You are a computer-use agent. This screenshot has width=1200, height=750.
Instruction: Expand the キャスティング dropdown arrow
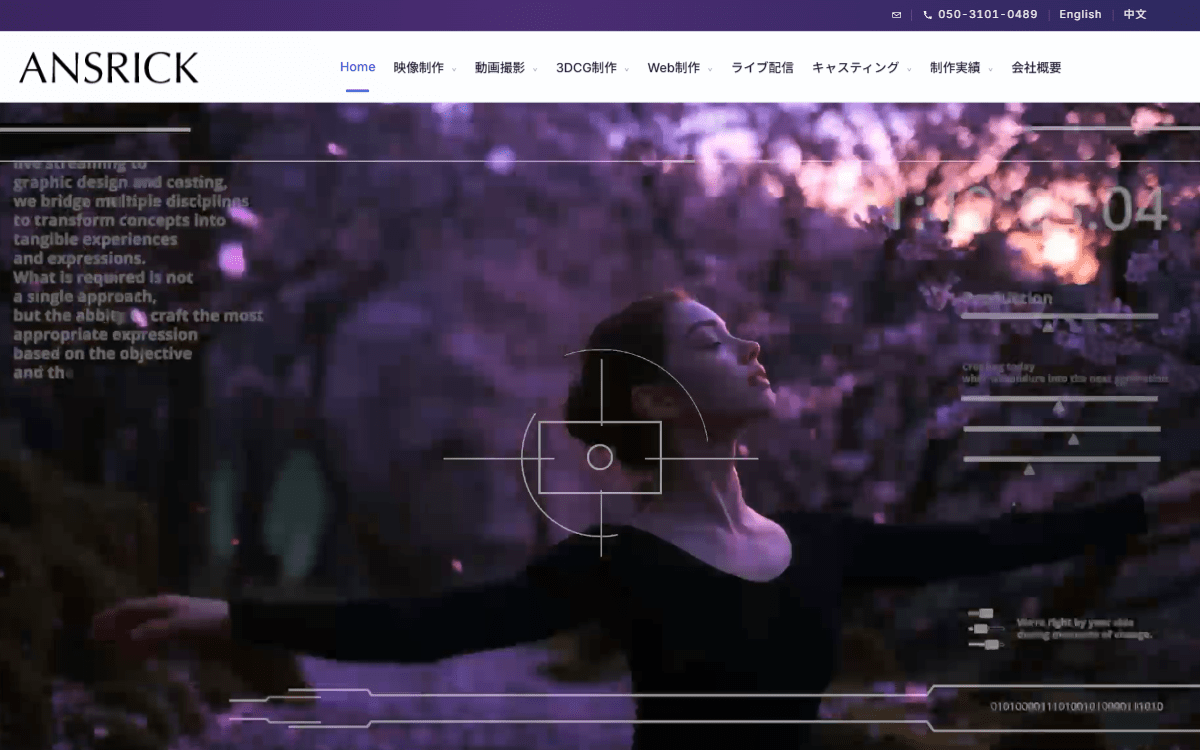909,69
